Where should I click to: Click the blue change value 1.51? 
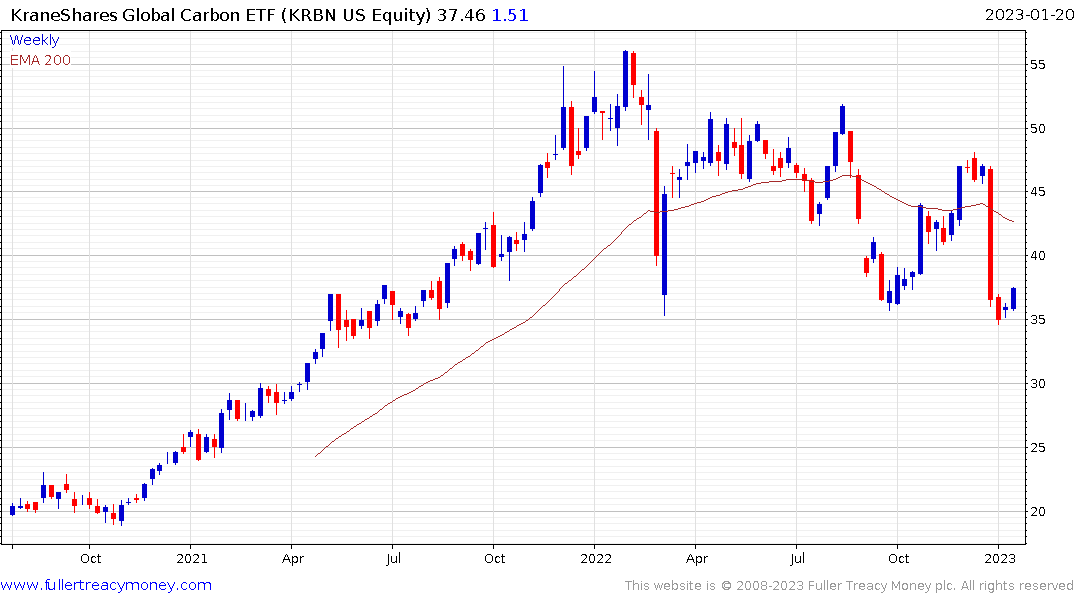point(510,15)
